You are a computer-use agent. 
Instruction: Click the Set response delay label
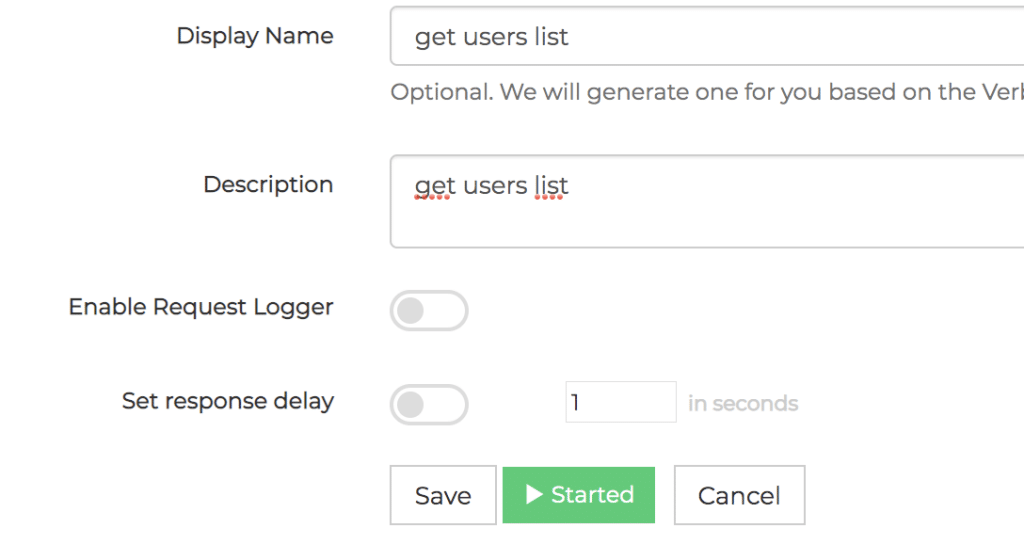(x=228, y=400)
